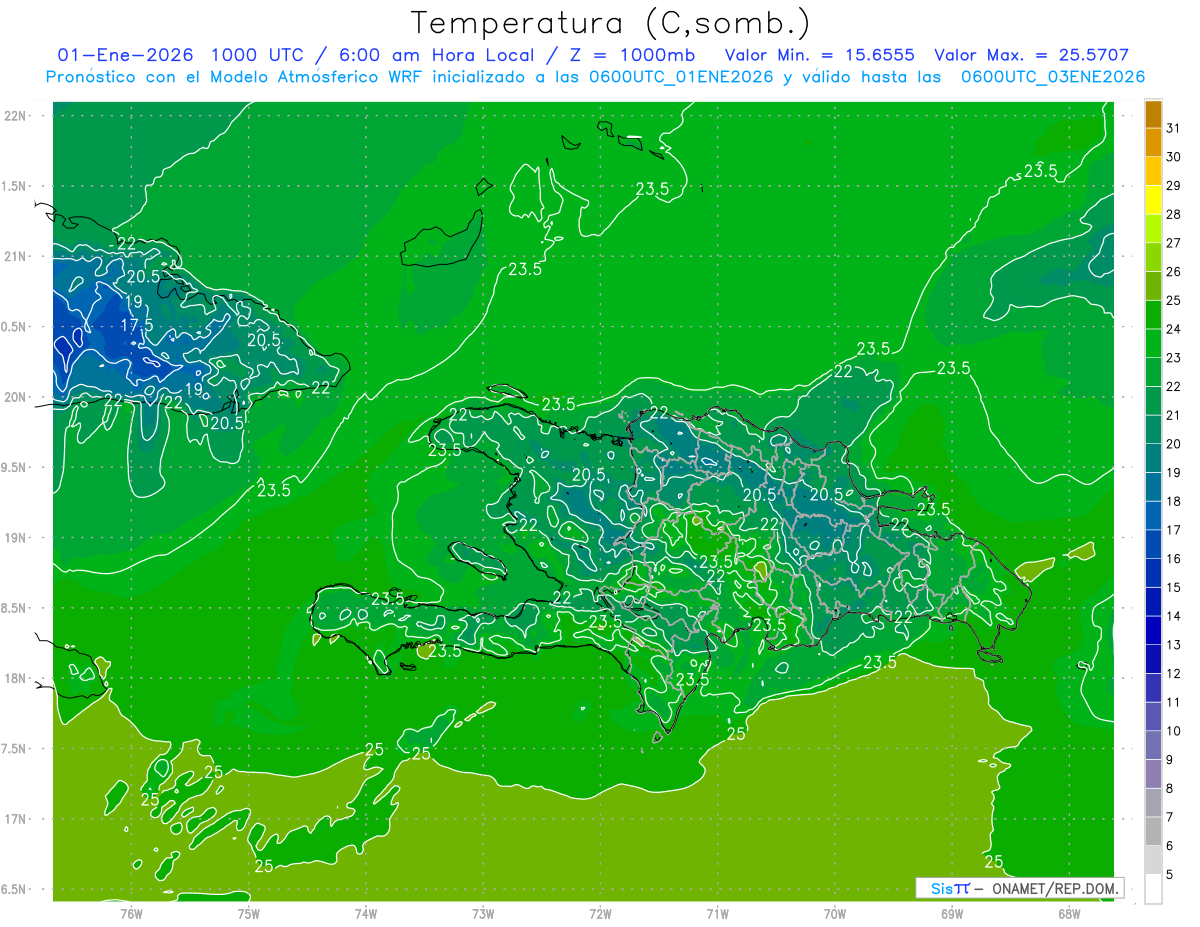Click the '76W' longitude axis label
Viewport: 1200px width, 927px height.
tap(131, 914)
